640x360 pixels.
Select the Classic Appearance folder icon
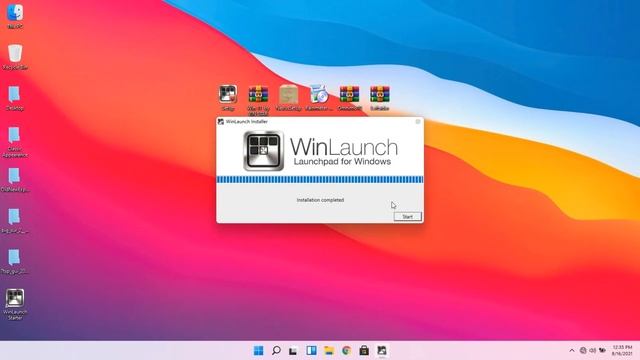pyautogui.click(x=15, y=142)
